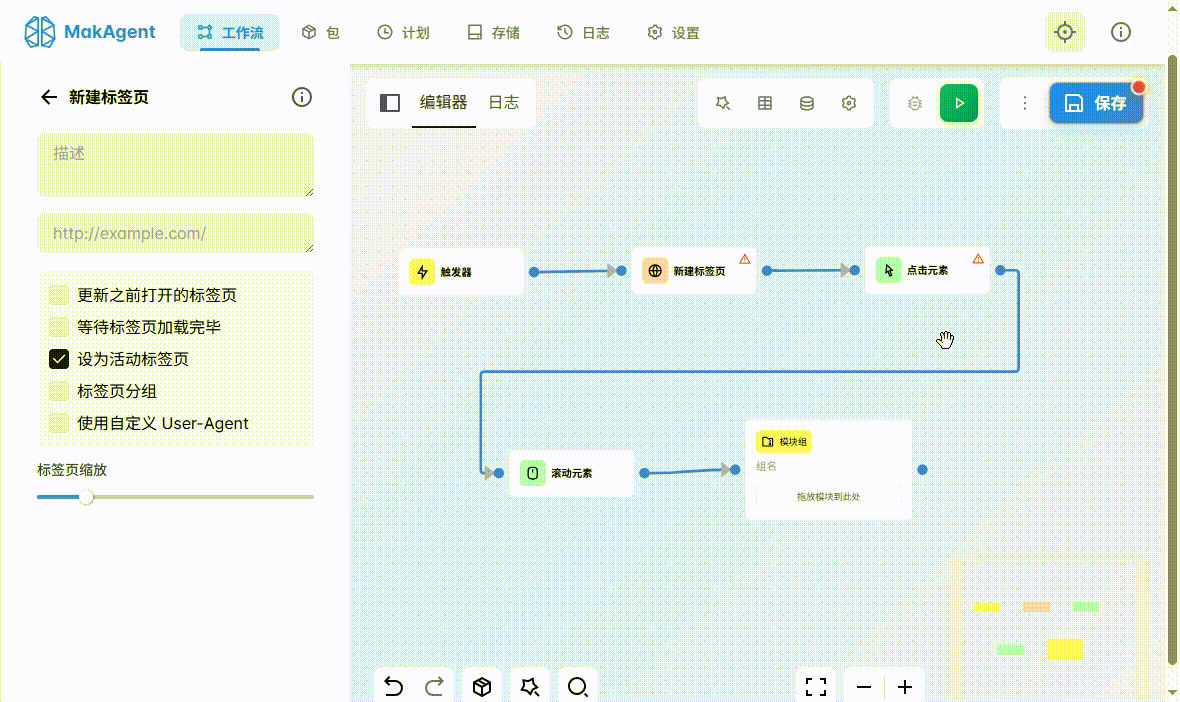
Task: Enable 更新之前打开的标签页 checkbox
Action: 59,295
